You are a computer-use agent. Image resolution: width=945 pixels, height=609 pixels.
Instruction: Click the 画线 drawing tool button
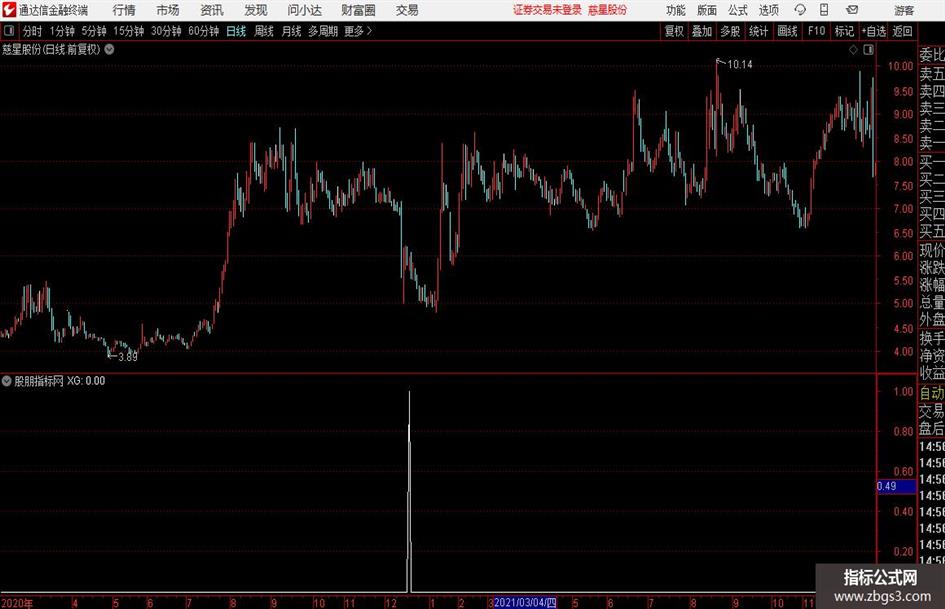click(787, 31)
